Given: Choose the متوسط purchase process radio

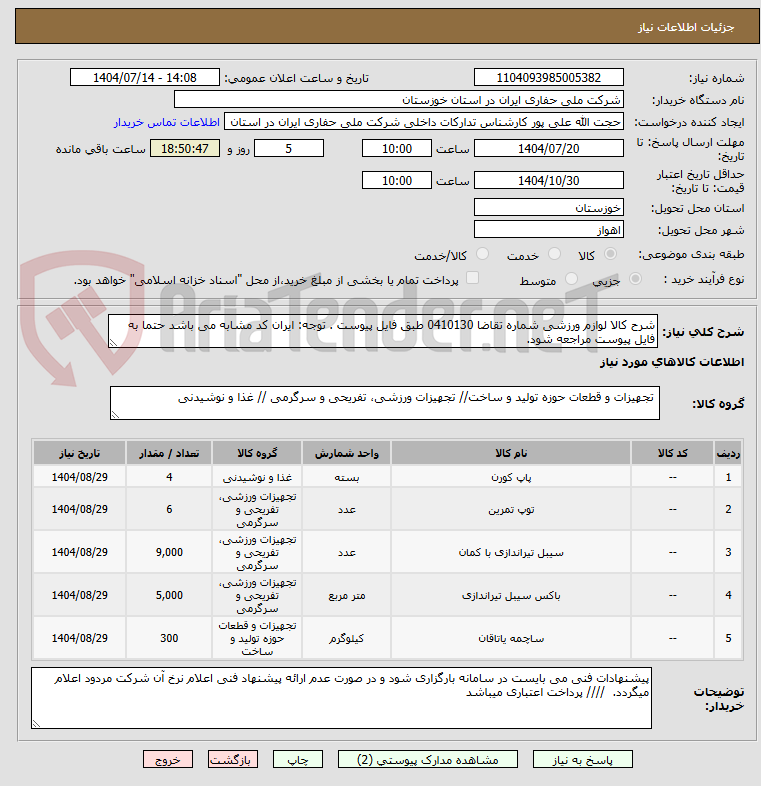Looking at the screenshot, I should (571, 279).
